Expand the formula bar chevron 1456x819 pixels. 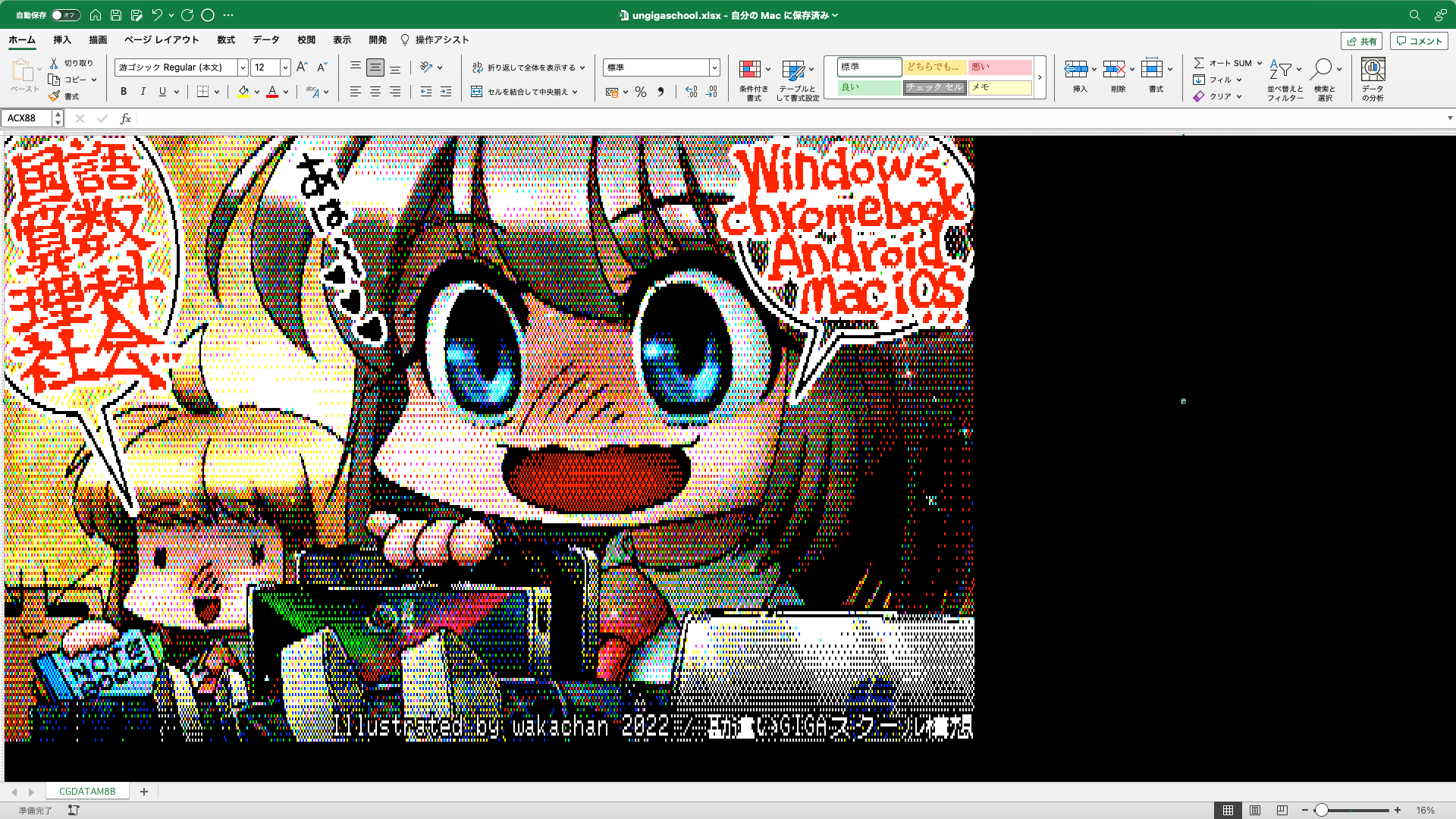(1449, 118)
